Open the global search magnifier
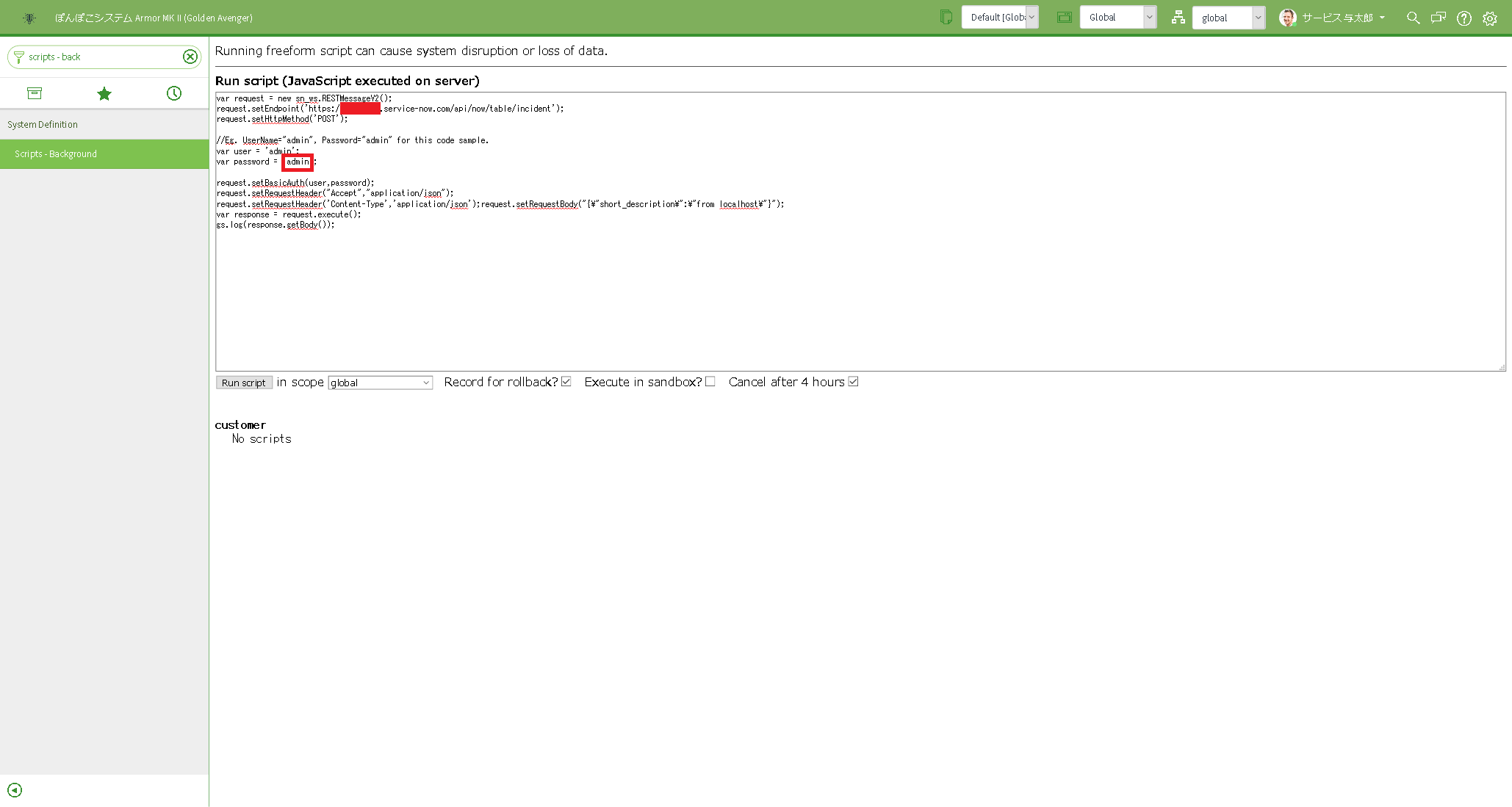1512x807 pixels. [x=1413, y=18]
